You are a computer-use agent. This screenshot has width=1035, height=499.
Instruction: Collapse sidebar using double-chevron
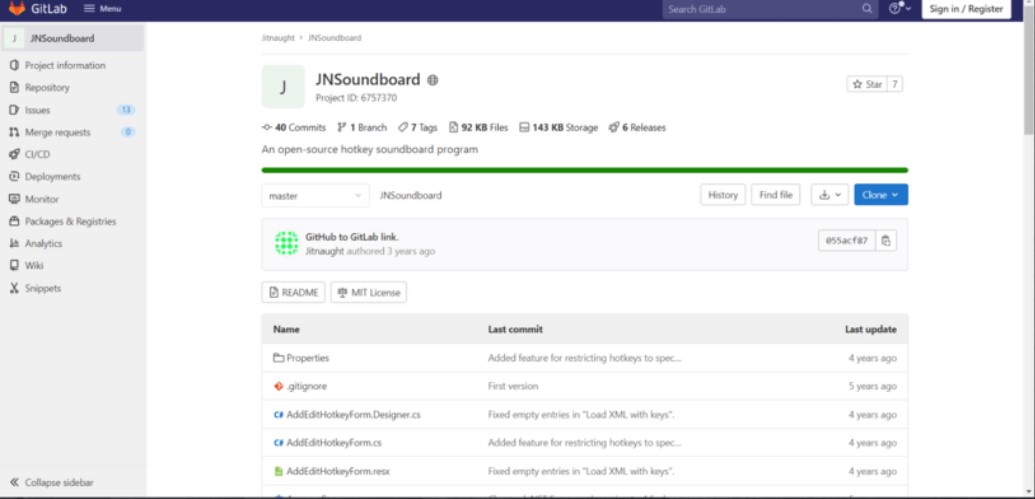tap(15, 482)
